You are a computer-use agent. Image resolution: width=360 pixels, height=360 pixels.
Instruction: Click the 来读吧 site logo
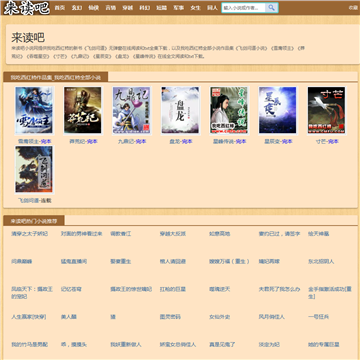[27, 8]
